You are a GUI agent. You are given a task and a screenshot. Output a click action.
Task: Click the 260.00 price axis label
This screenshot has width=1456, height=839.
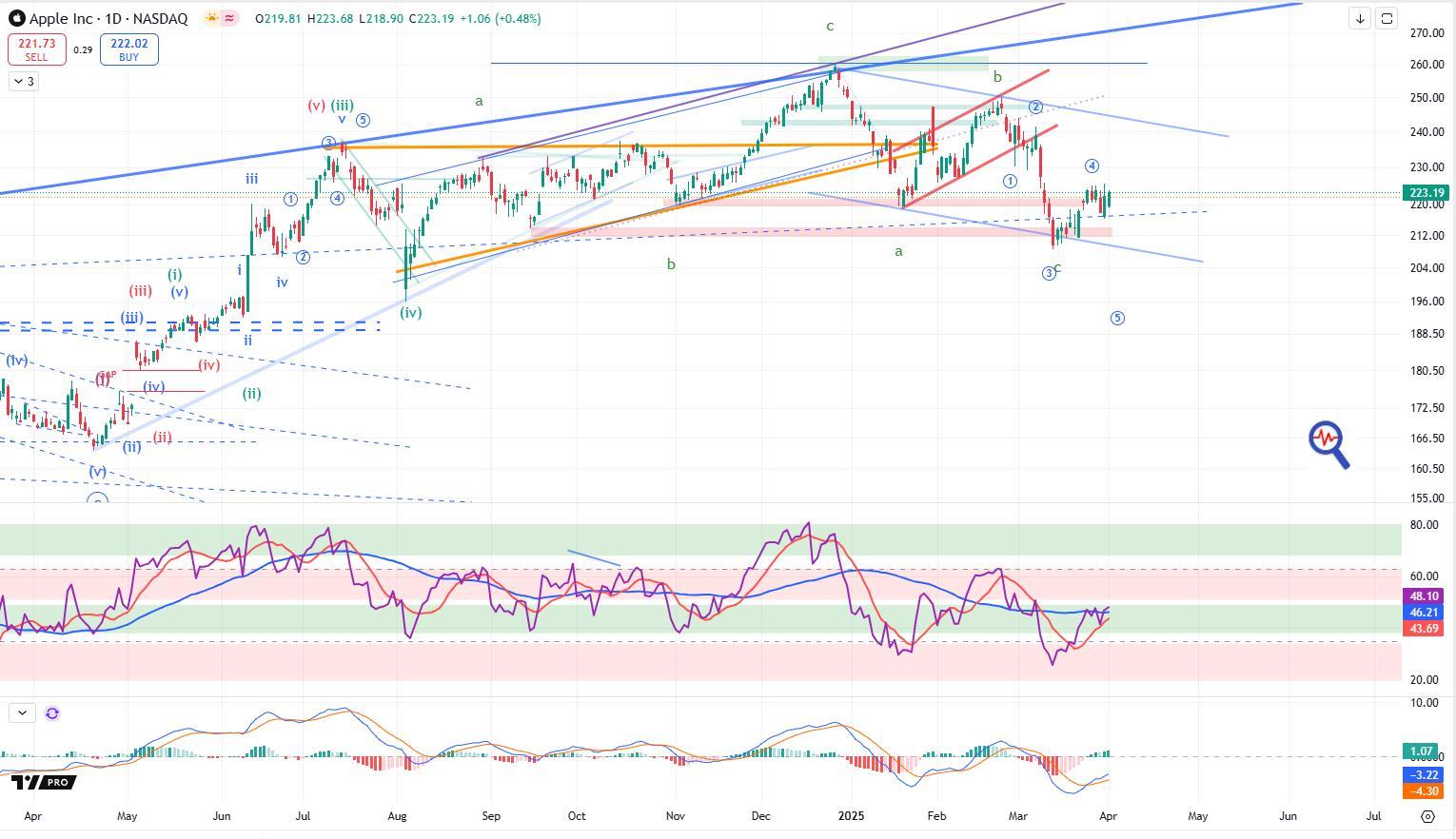click(x=1426, y=65)
